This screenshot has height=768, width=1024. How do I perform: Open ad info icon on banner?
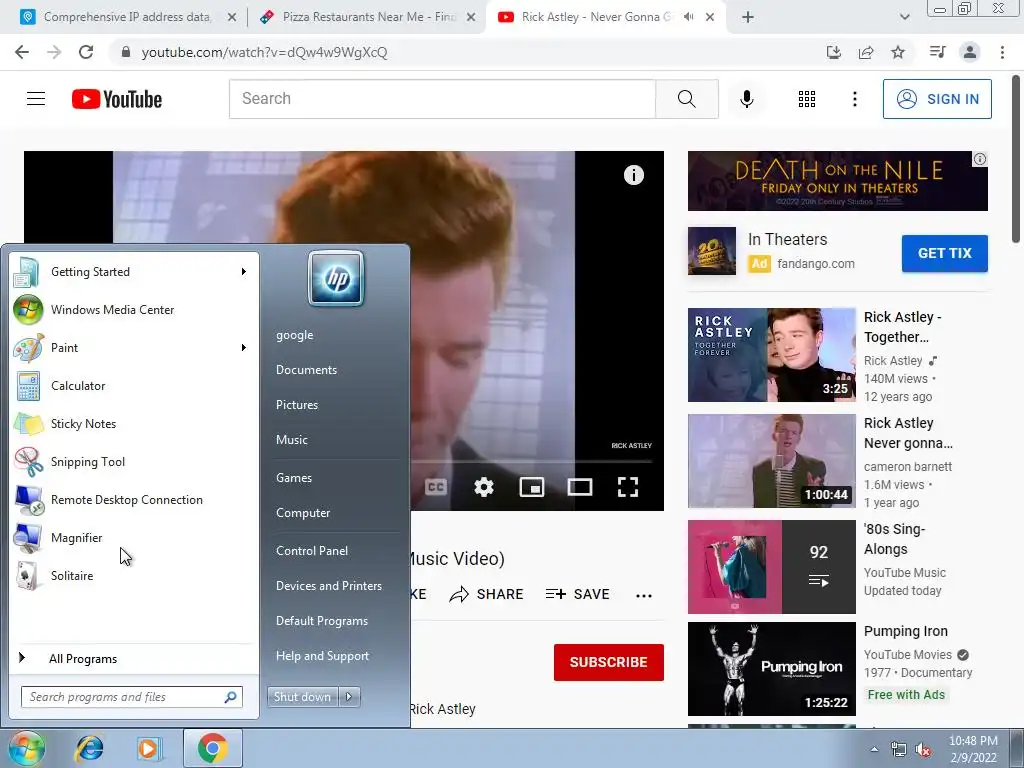[x=980, y=159]
